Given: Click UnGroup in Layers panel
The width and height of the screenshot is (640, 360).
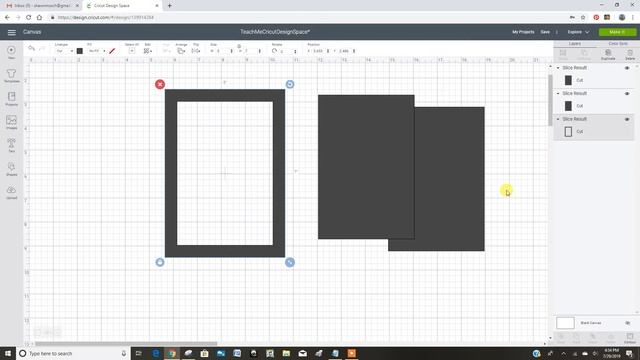Looking at the screenshot, I should [x=584, y=55].
